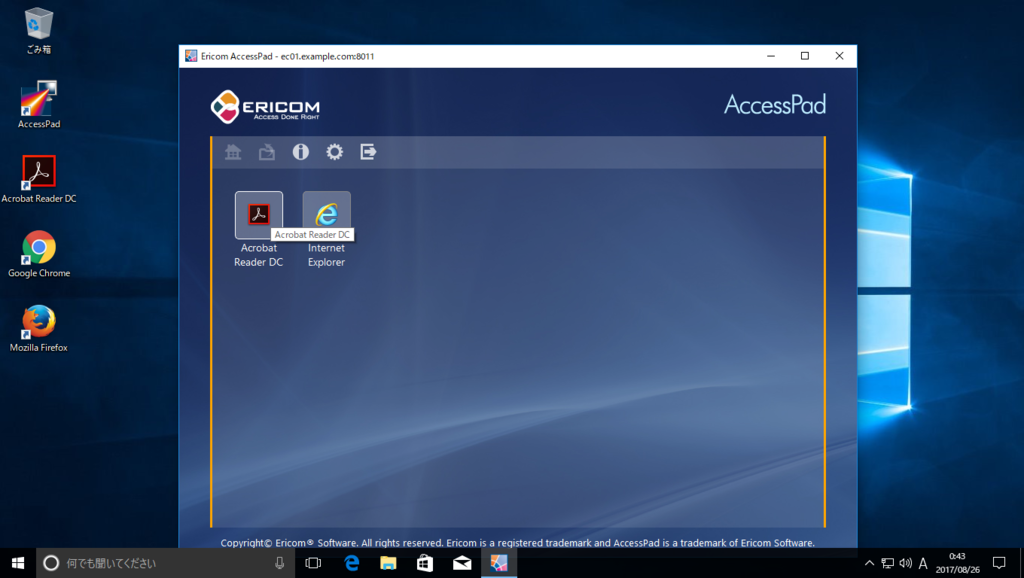The width and height of the screenshot is (1024, 578).
Task: Select the Mozilla Firefox desktop shortcut
Action: [x=39, y=329]
